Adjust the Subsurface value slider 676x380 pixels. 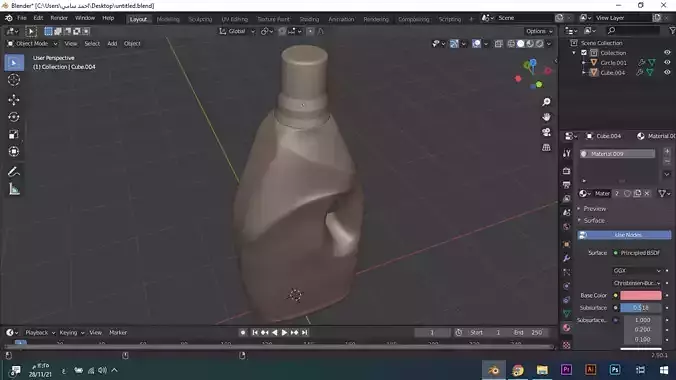(x=641, y=308)
